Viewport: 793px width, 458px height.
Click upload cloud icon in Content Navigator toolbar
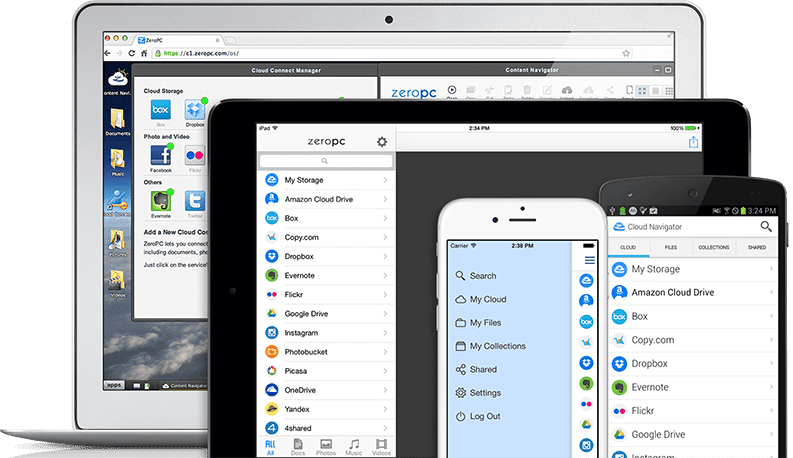coord(567,90)
